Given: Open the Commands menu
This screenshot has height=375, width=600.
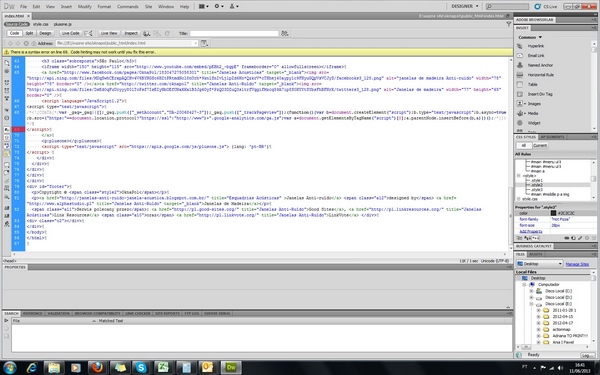Looking at the screenshot, I should (127, 7).
